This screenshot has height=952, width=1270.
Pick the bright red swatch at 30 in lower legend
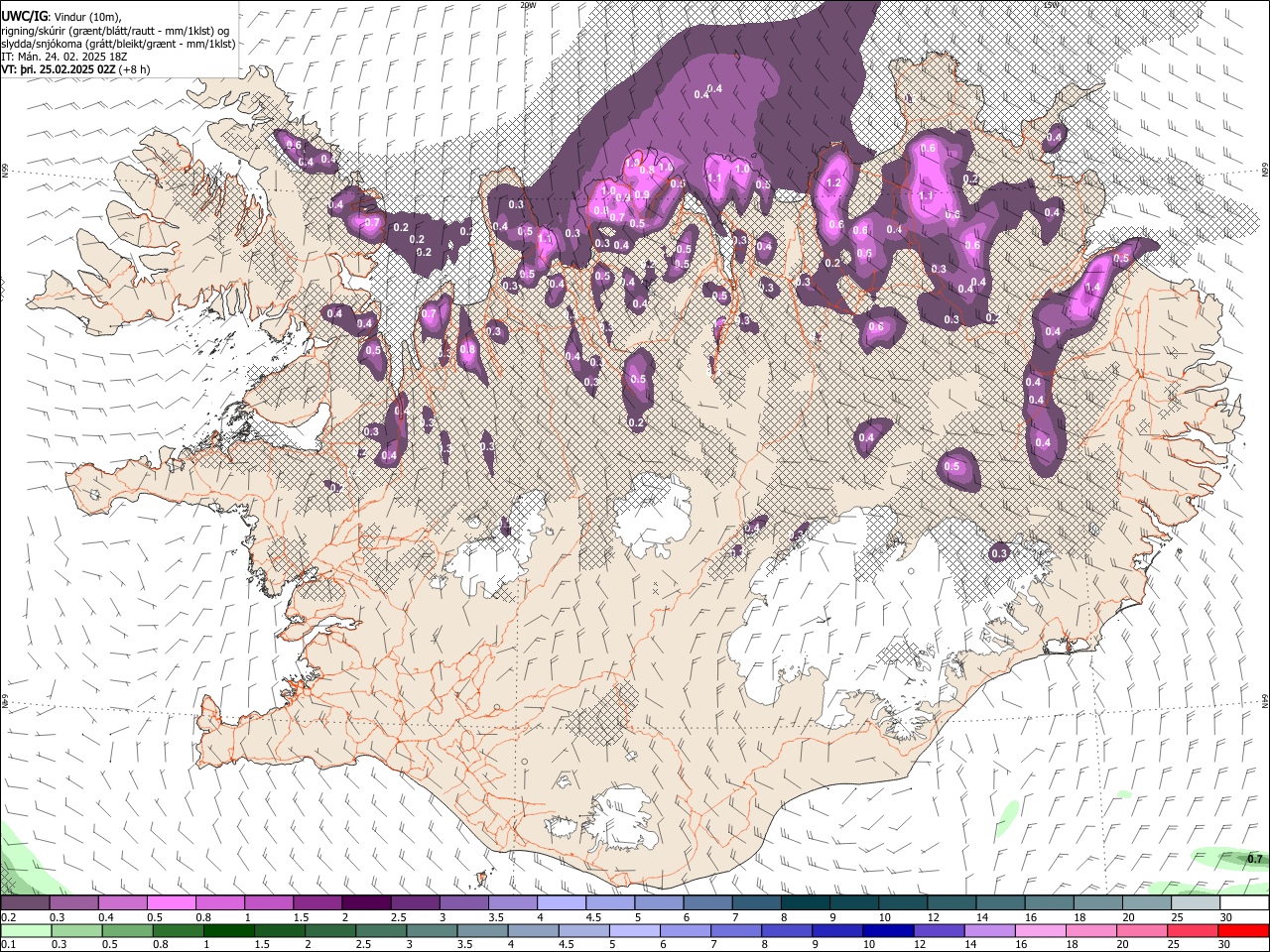pyautogui.click(x=1245, y=930)
